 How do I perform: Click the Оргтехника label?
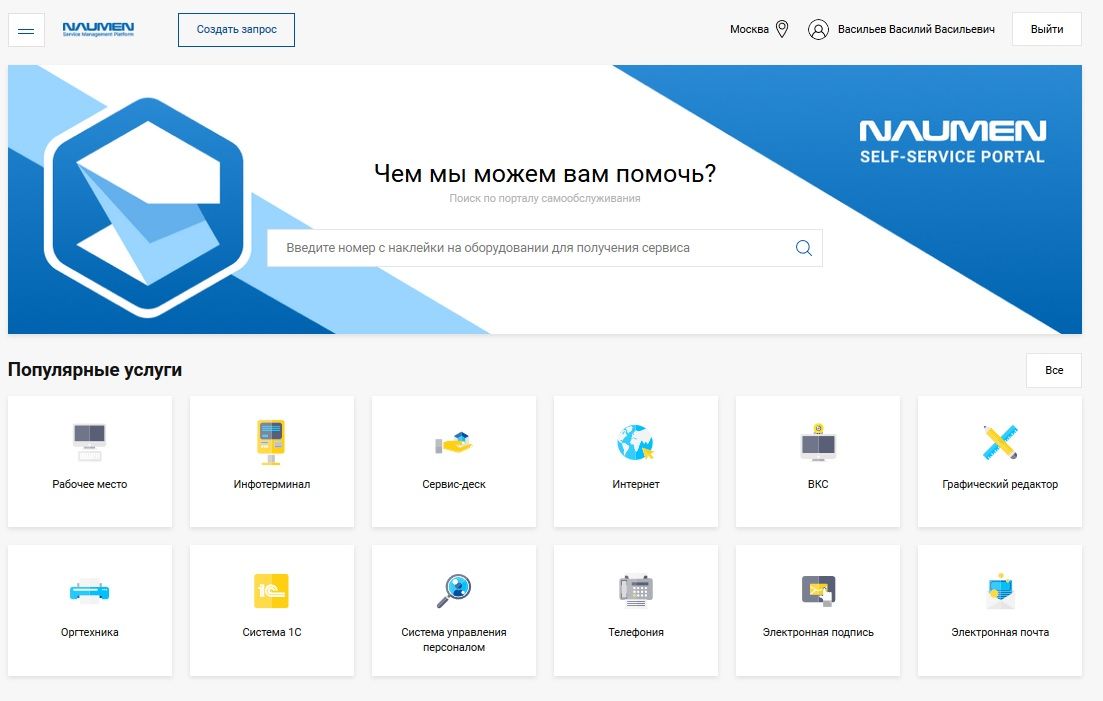[89, 632]
